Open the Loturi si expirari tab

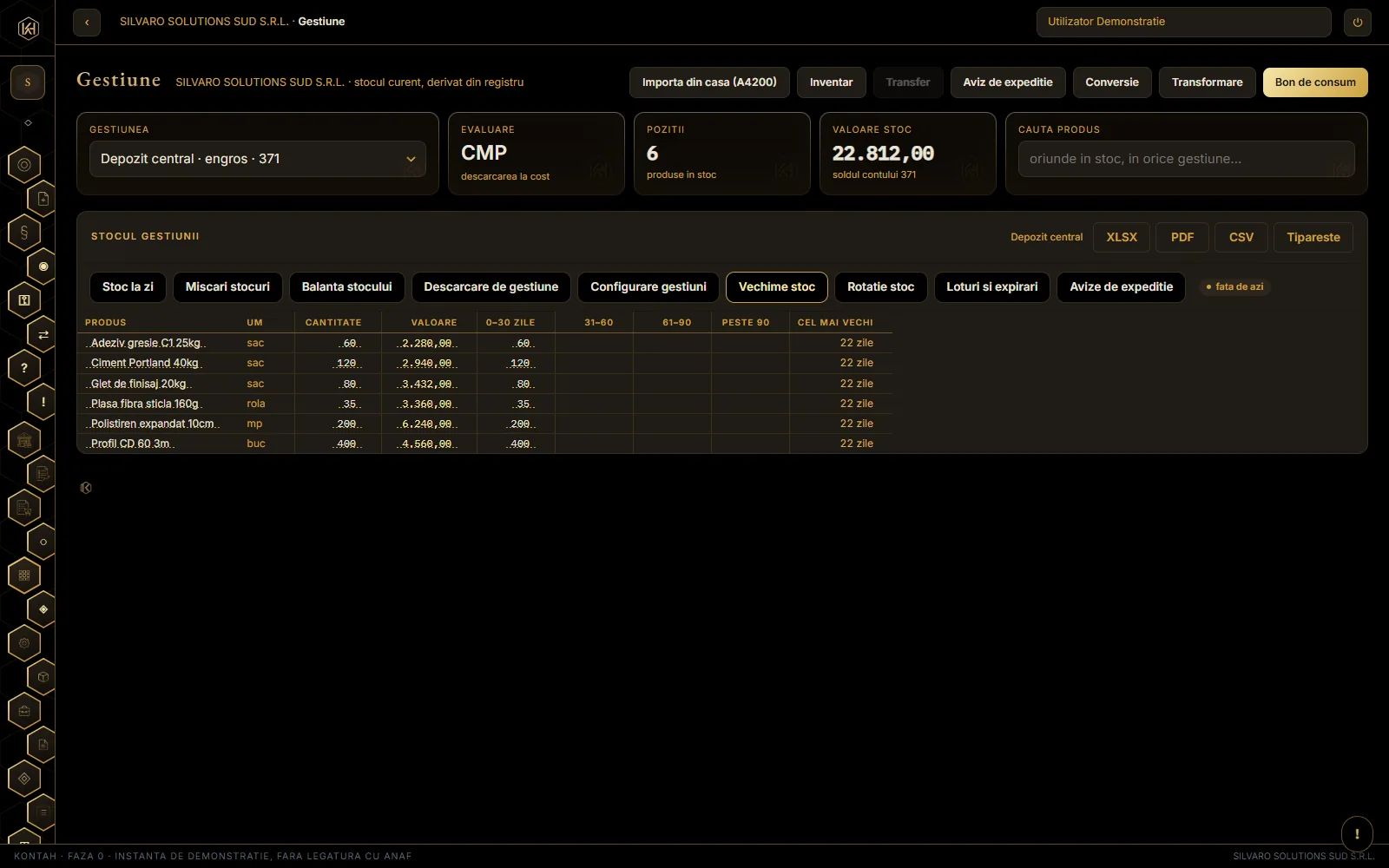pos(992,287)
